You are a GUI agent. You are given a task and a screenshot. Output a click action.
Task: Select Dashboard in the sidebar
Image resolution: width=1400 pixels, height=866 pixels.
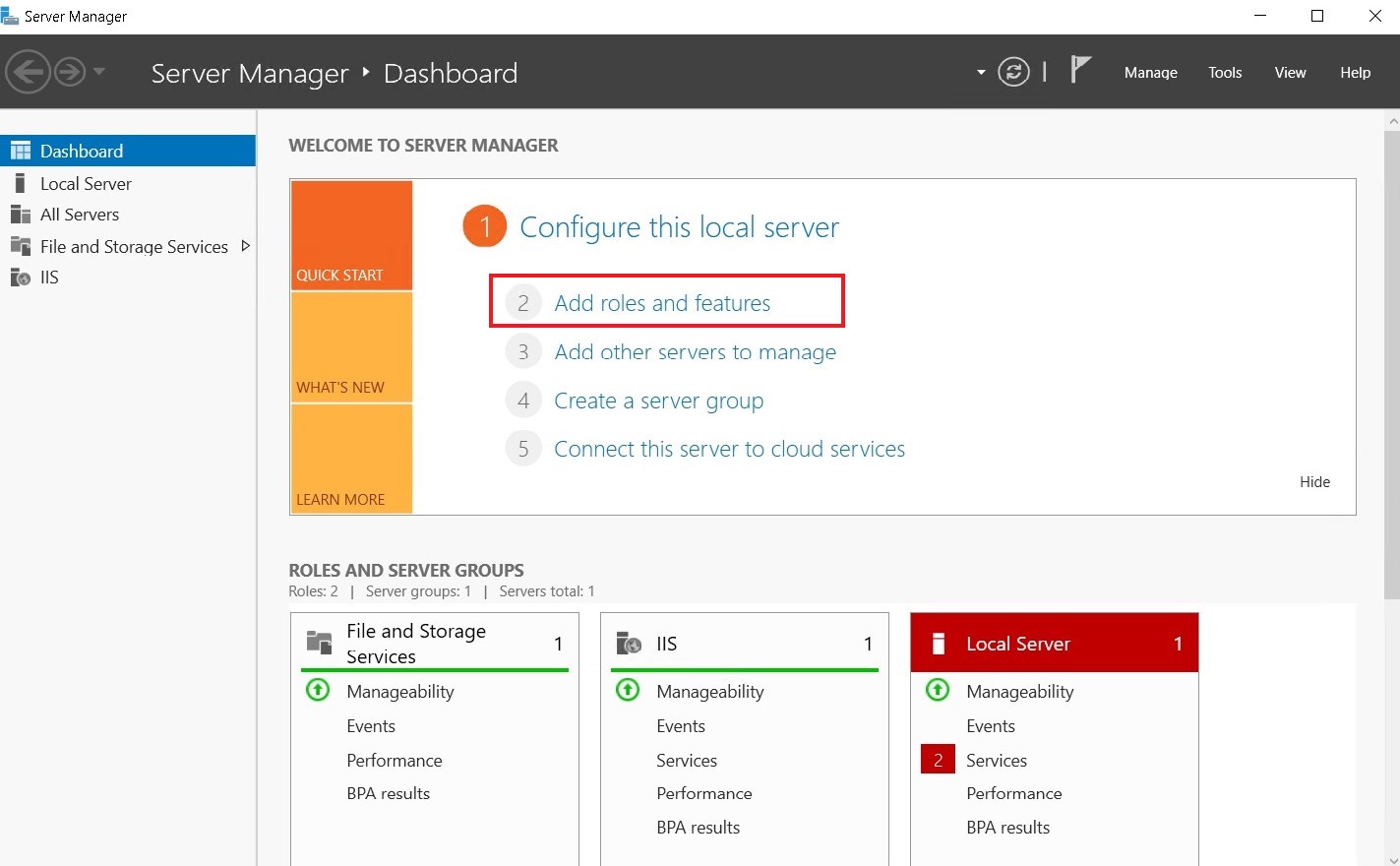[81, 150]
